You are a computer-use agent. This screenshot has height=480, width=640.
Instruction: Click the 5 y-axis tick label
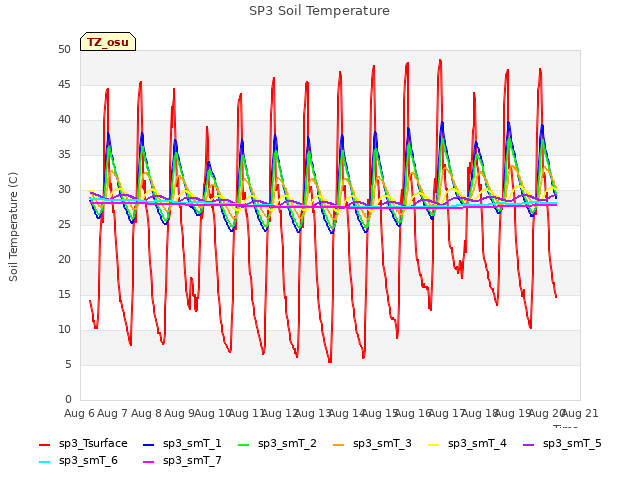[x=68, y=364]
